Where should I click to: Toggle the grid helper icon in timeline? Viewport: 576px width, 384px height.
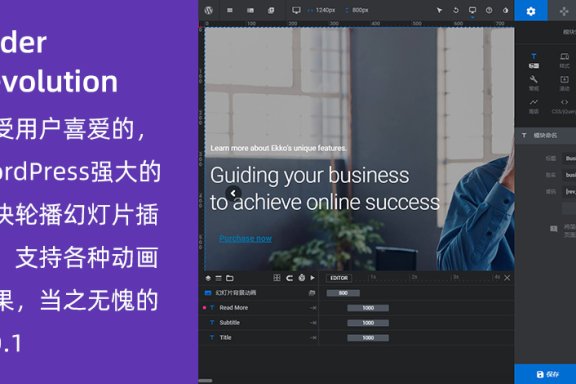pos(277,278)
